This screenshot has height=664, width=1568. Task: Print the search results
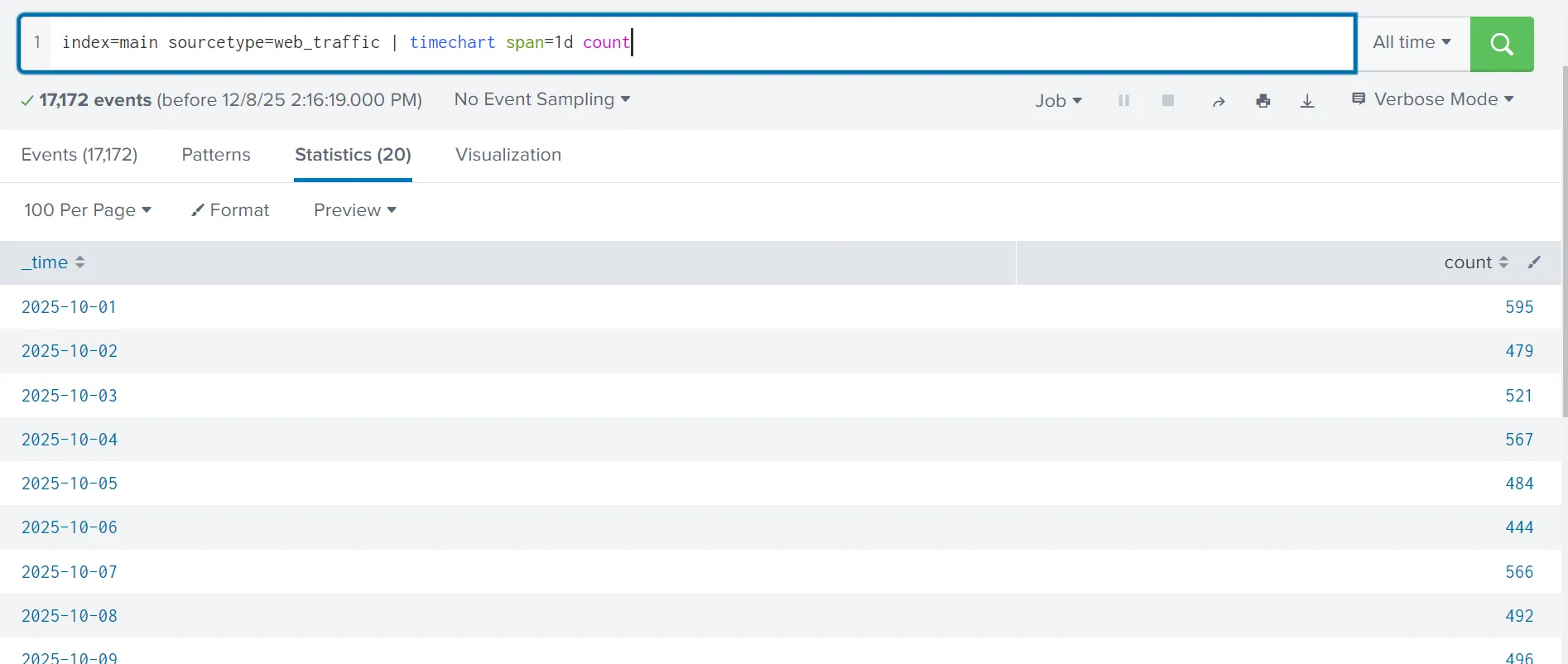pos(1263,101)
